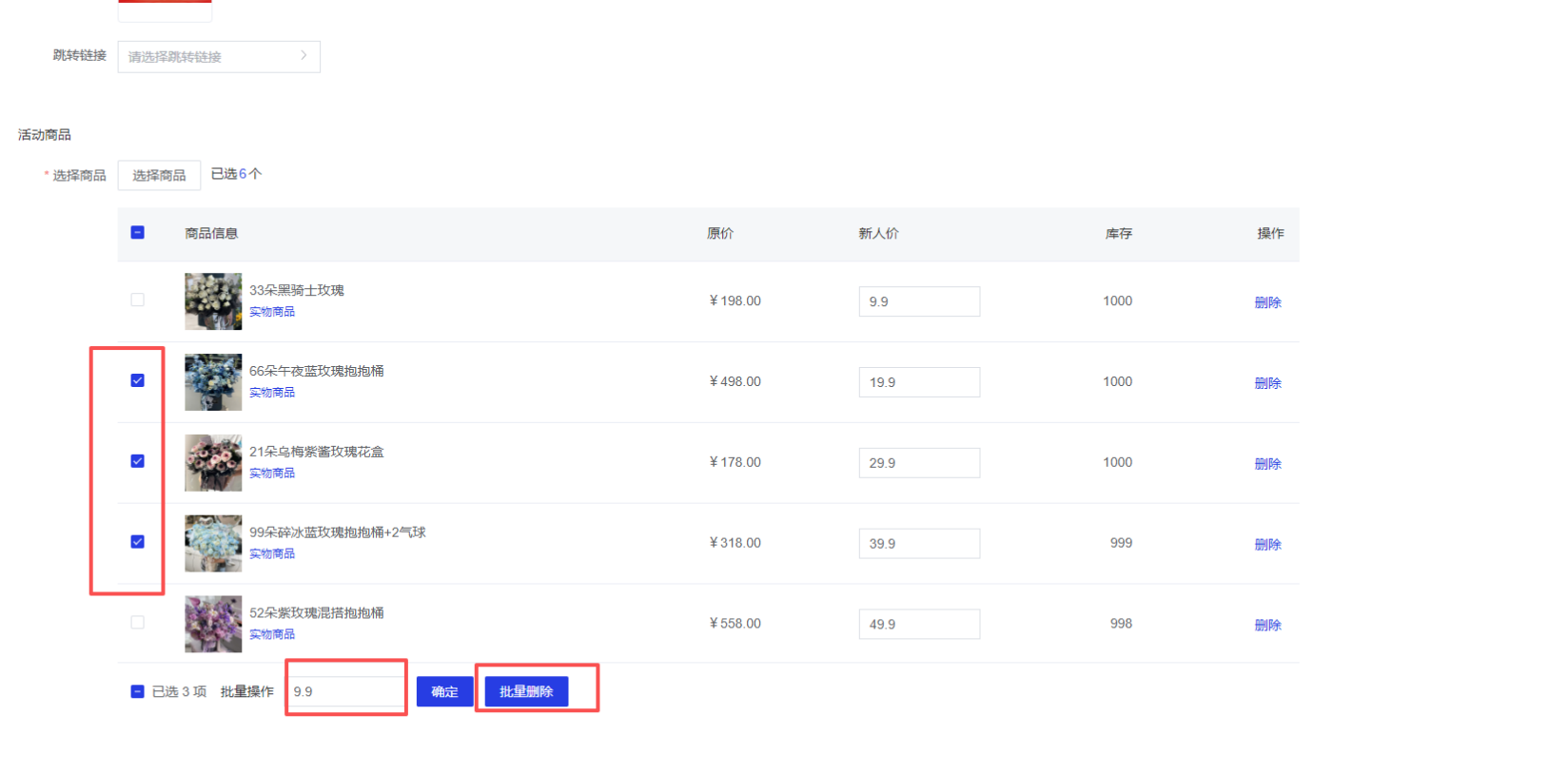Open the 66朵午夜蓝玫瑰抱抱桶 product image
The image size is (1568, 774).
213,382
